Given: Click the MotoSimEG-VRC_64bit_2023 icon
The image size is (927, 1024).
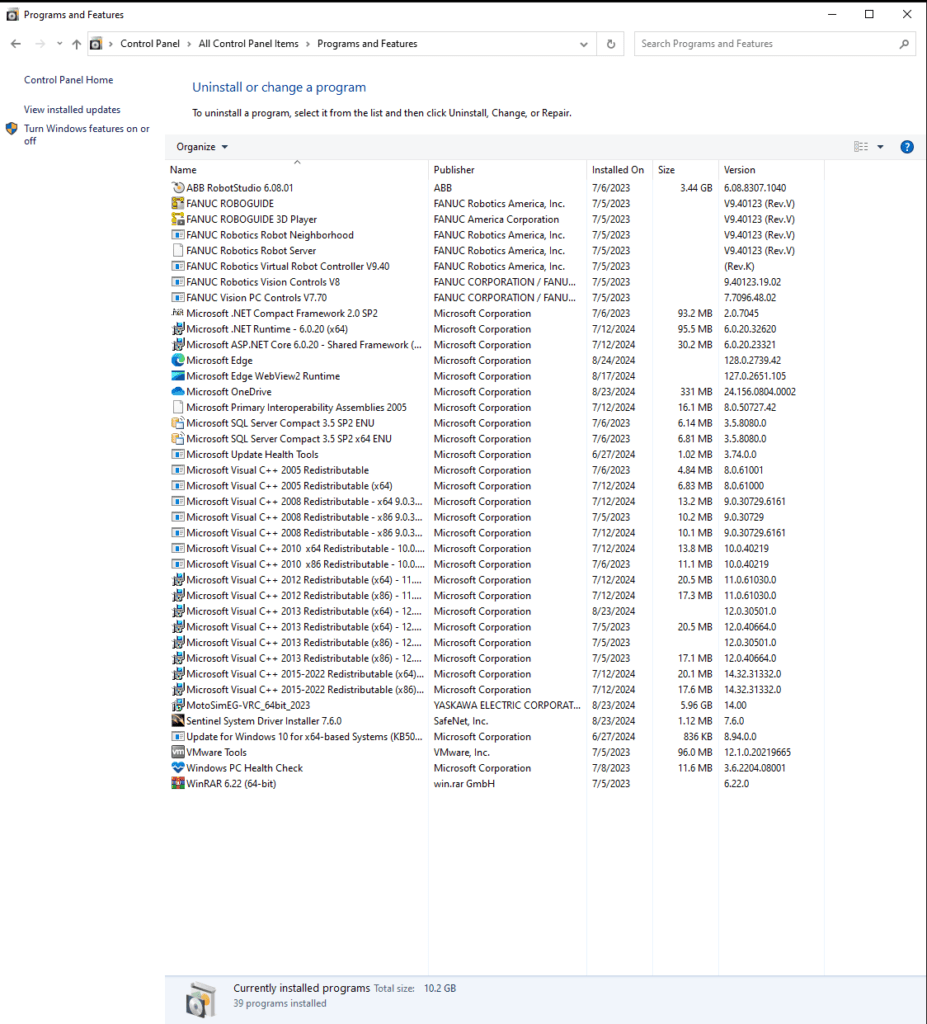Looking at the screenshot, I should (x=178, y=705).
